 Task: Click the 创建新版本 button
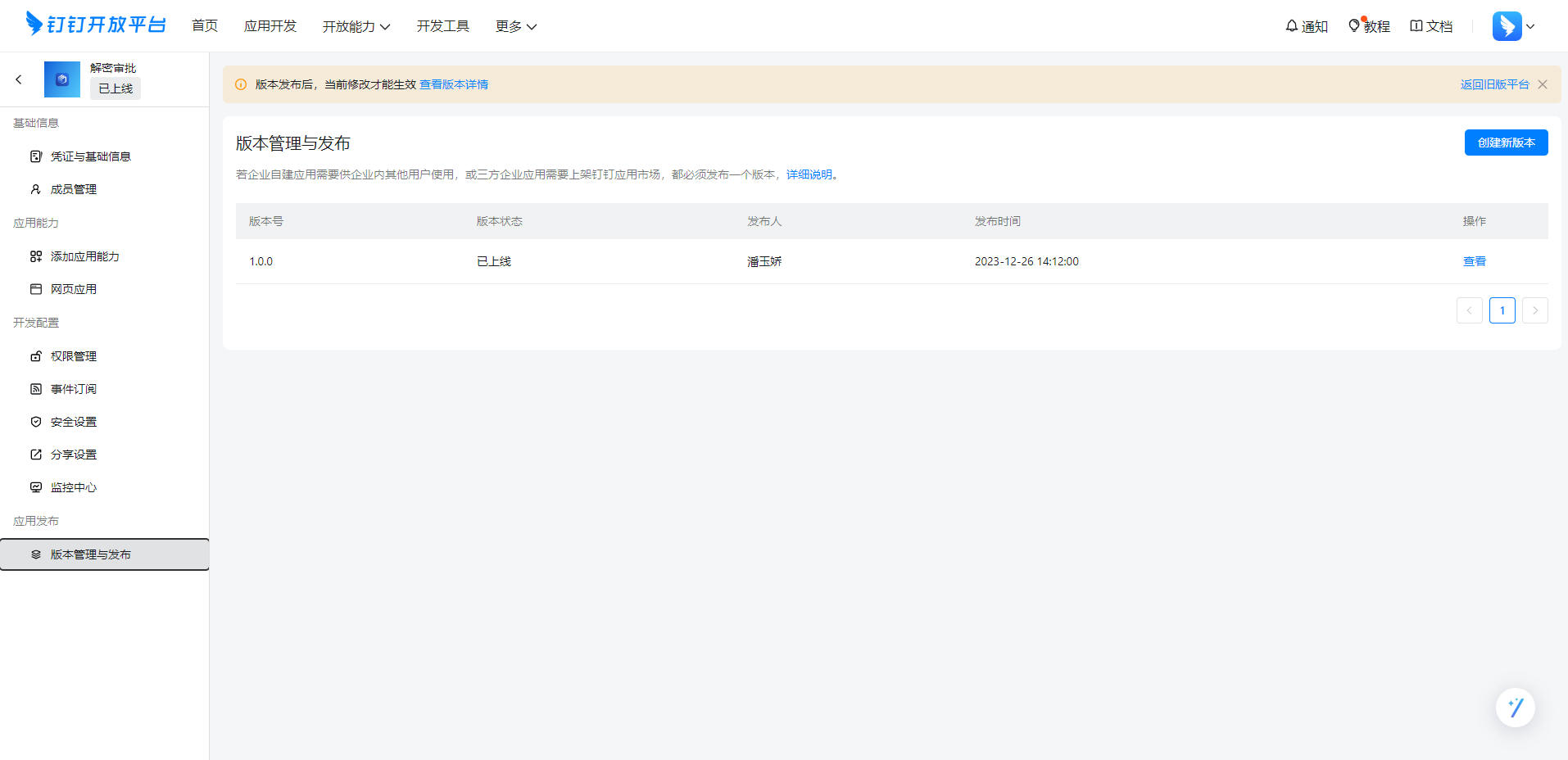(x=1506, y=142)
